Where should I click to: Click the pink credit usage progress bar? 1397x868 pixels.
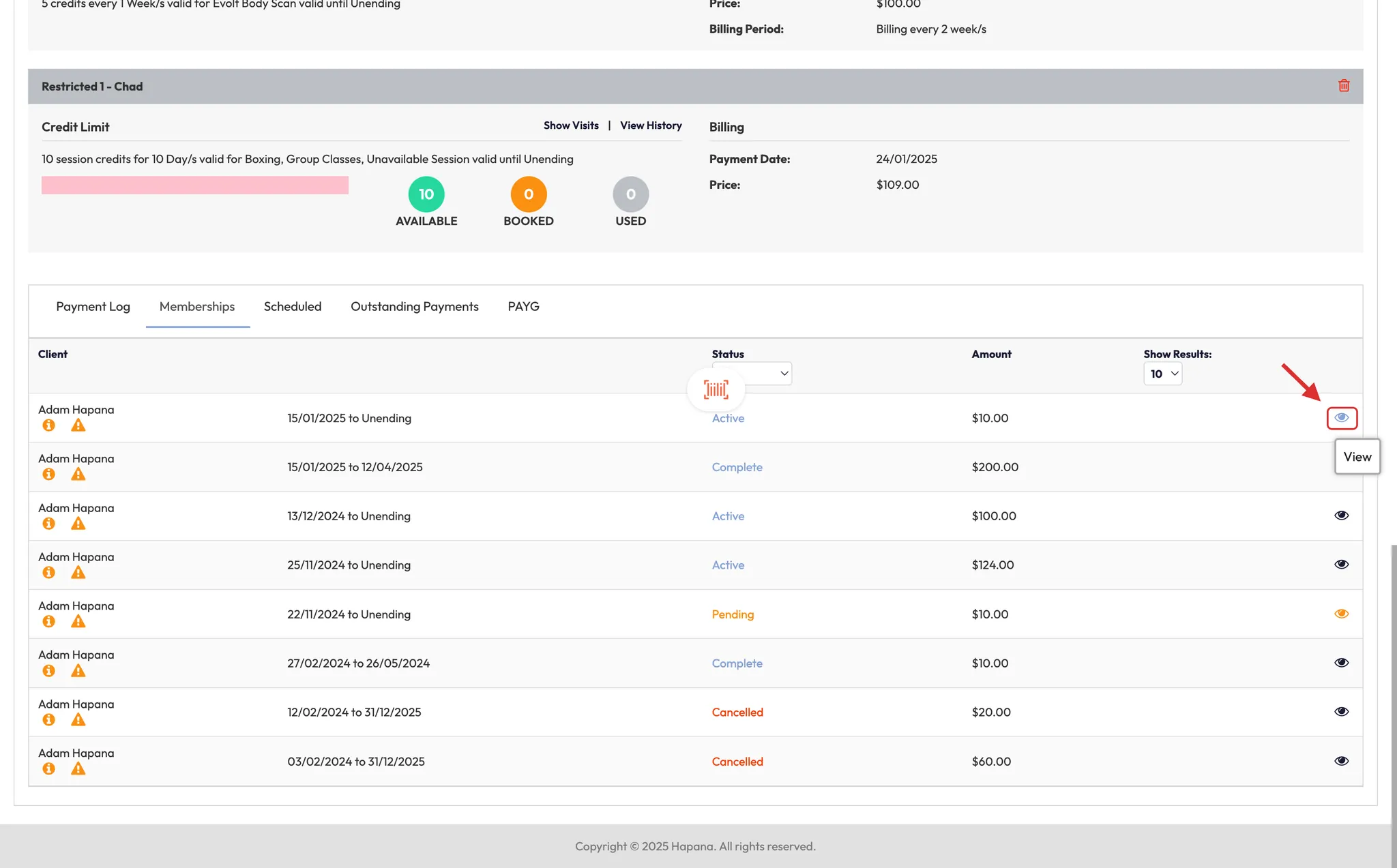pos(194,185)
